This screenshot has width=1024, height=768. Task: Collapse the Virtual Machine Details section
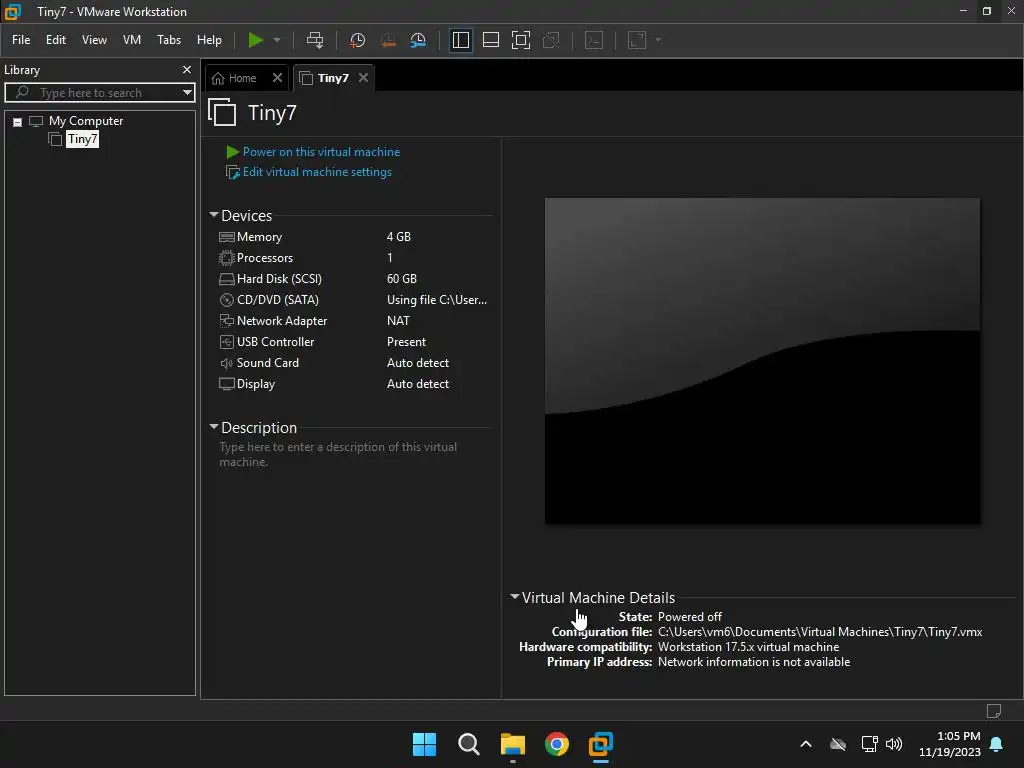point(515,597)
